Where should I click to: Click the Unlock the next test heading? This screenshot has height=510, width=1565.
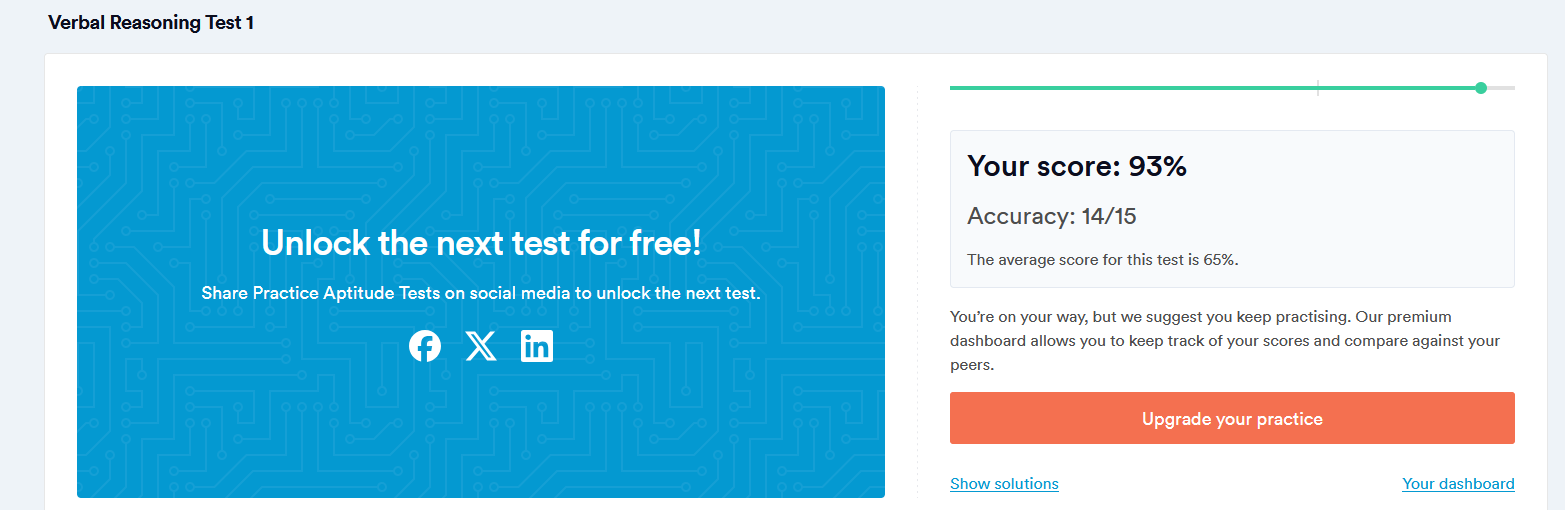coord(481,242)
